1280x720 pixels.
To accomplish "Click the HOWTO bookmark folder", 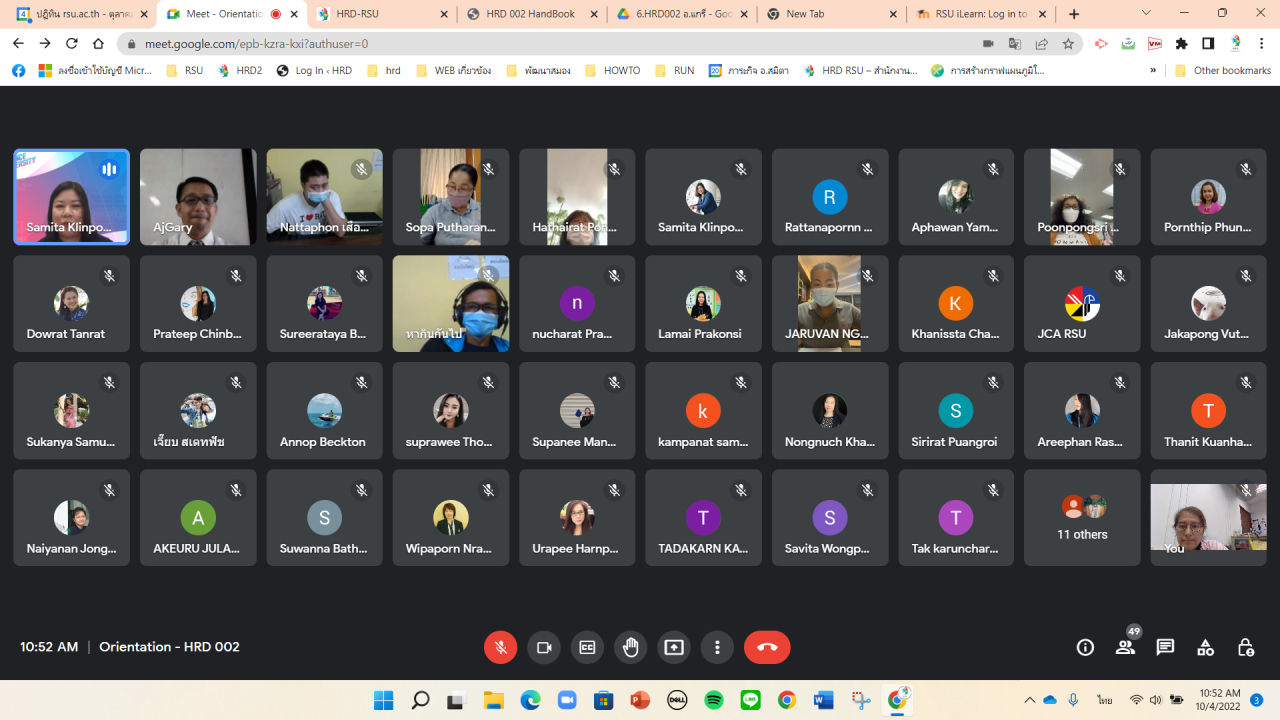I will point(613,71).
